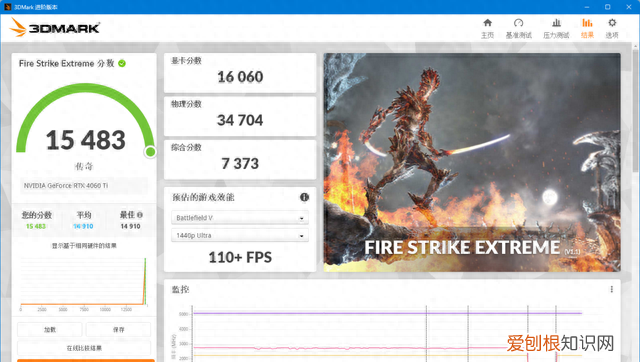Open the Benchmarks gauge icon
Screen dimensions: 640x362
tap(518, 23)
